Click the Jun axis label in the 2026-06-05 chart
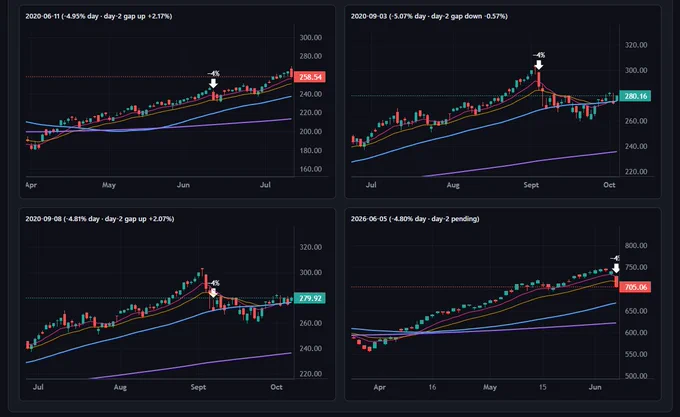The height and width of the screenshot is (417, 680). [595, 387]
